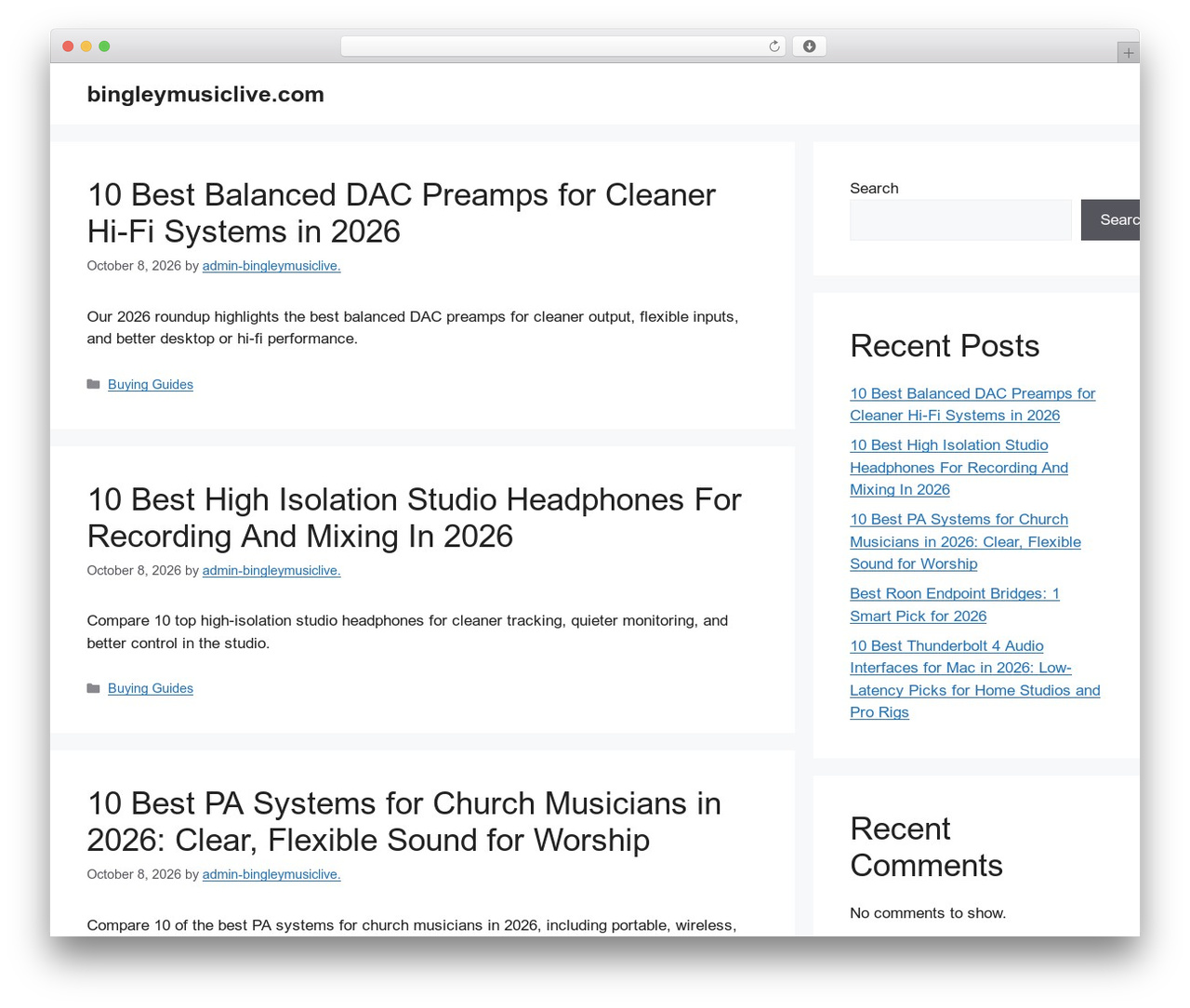Open recent post on Balanced DAC Preamps
The height and width of the screenshot is (1008, 1190).
pos(972,405)
